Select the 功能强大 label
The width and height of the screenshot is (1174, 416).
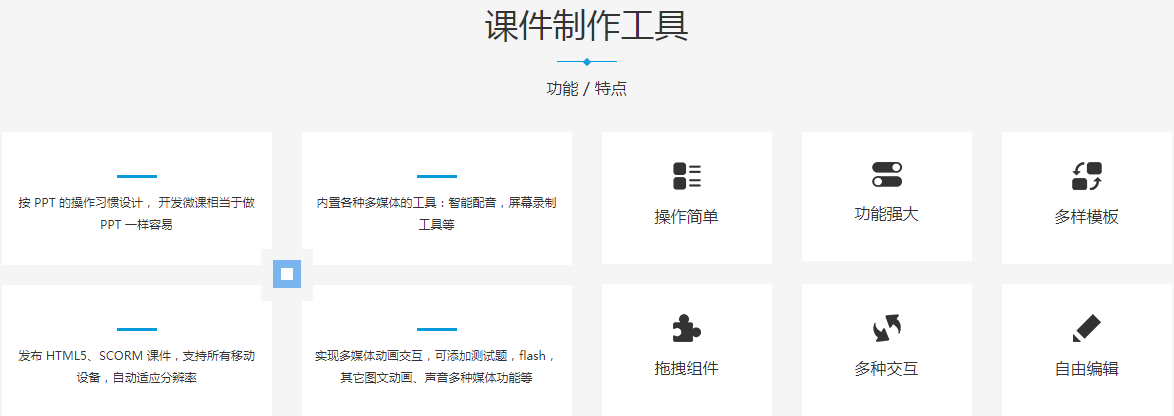point(886,214)
